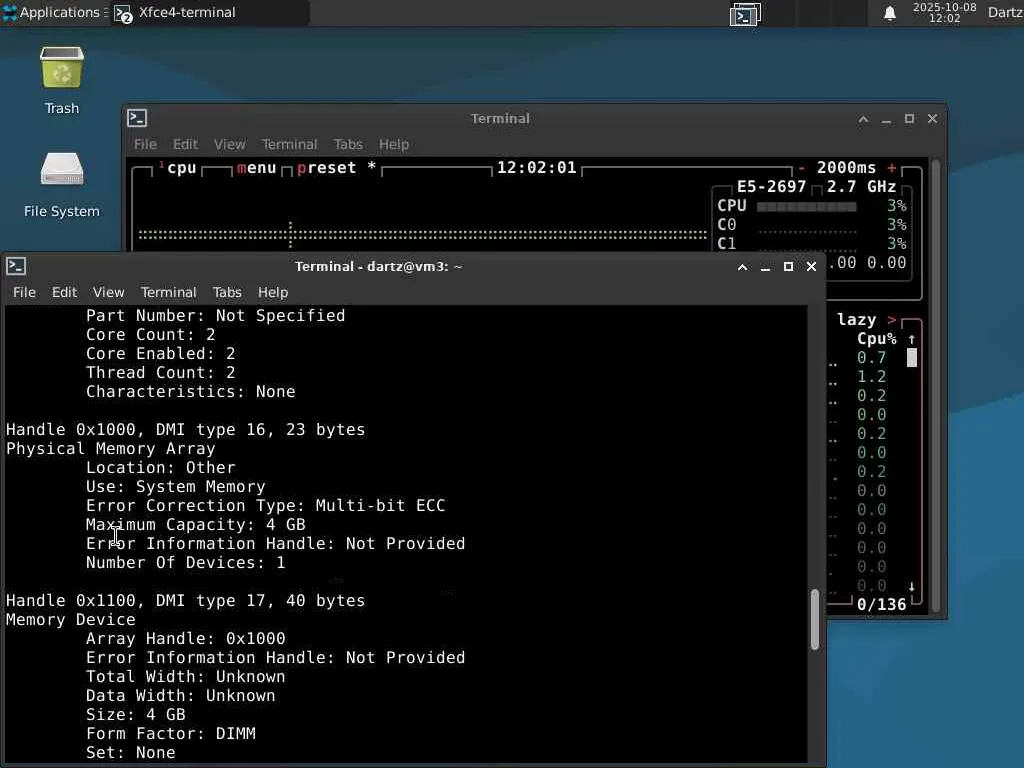Roll up the back Terminal window with the caret button
The height and width of the screenshot is (768, 1024).
click(863, 119)
